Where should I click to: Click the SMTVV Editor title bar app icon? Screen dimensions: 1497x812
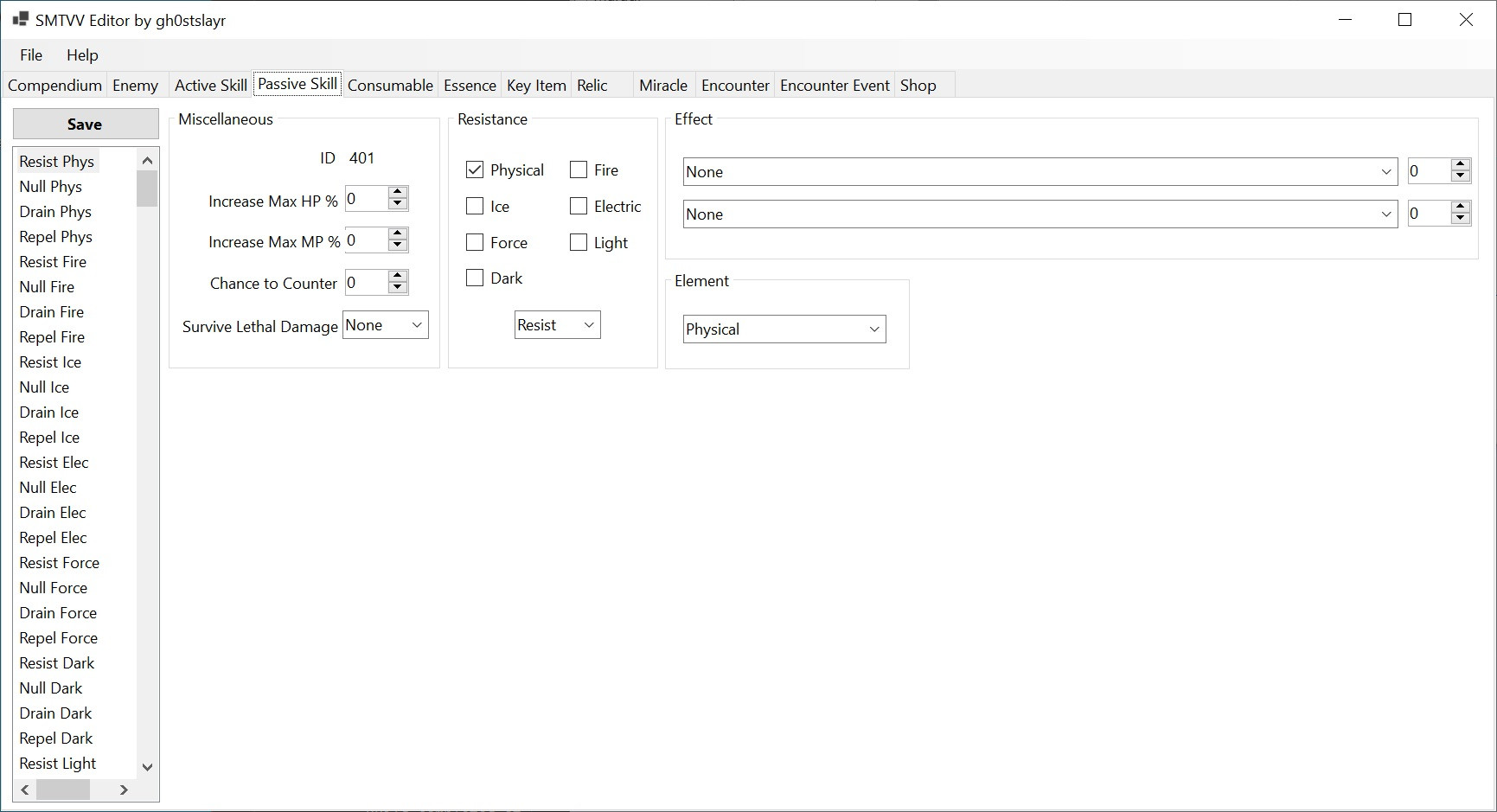coord(20,19)
